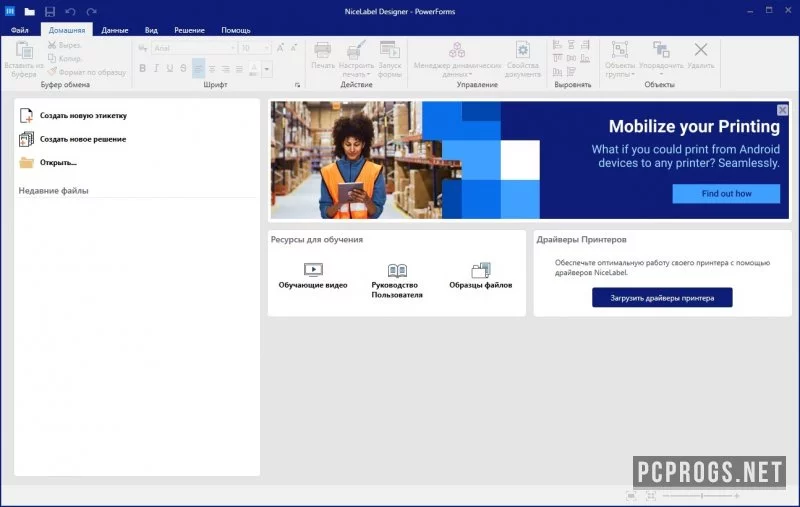Open the Файл menu tab
Image resolution: width=800 pixels, height=507 pixels.
click(19, 30)
